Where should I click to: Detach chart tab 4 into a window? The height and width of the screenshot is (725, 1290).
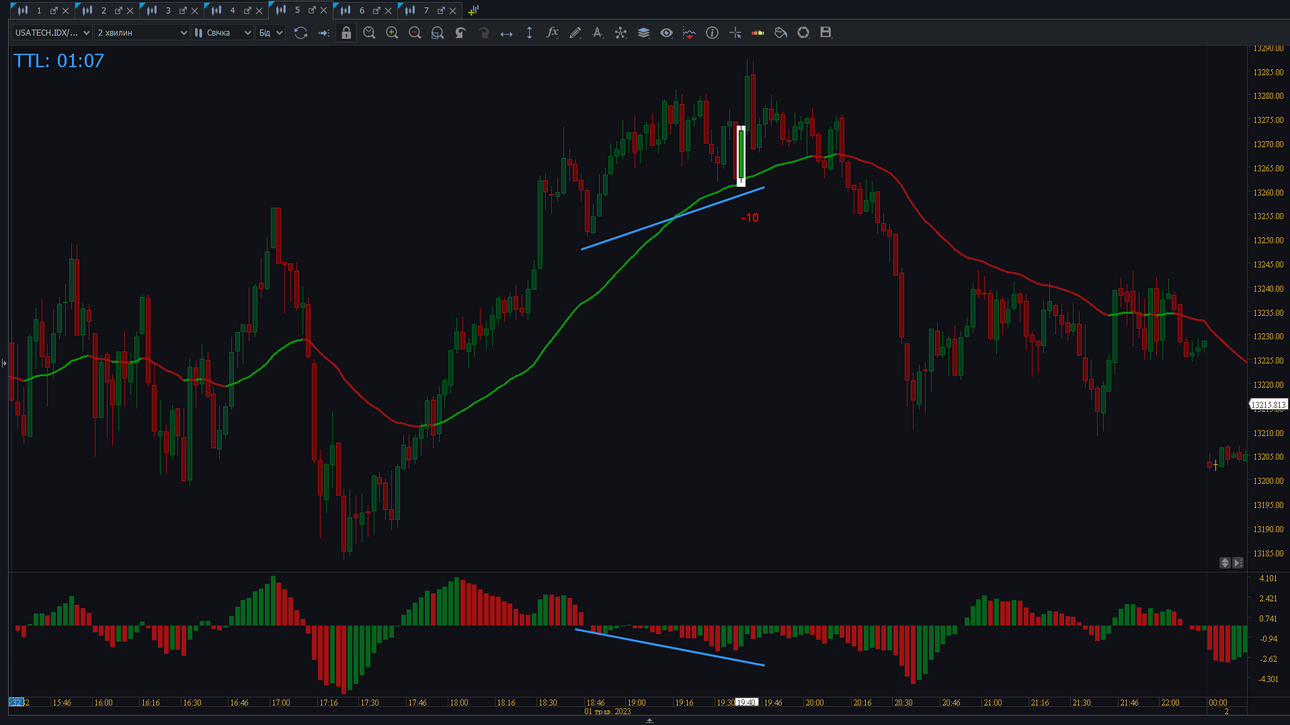pyautogui.click(x=247, y=11)
